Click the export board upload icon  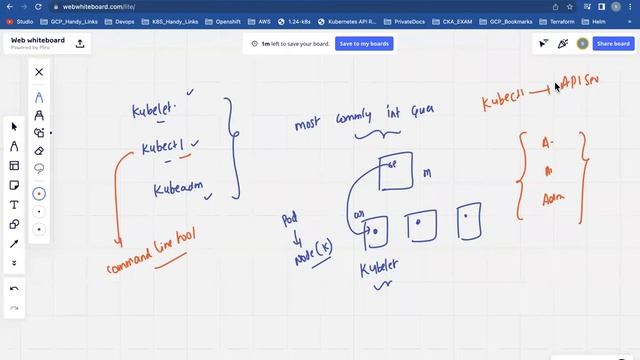pos(80,44)
